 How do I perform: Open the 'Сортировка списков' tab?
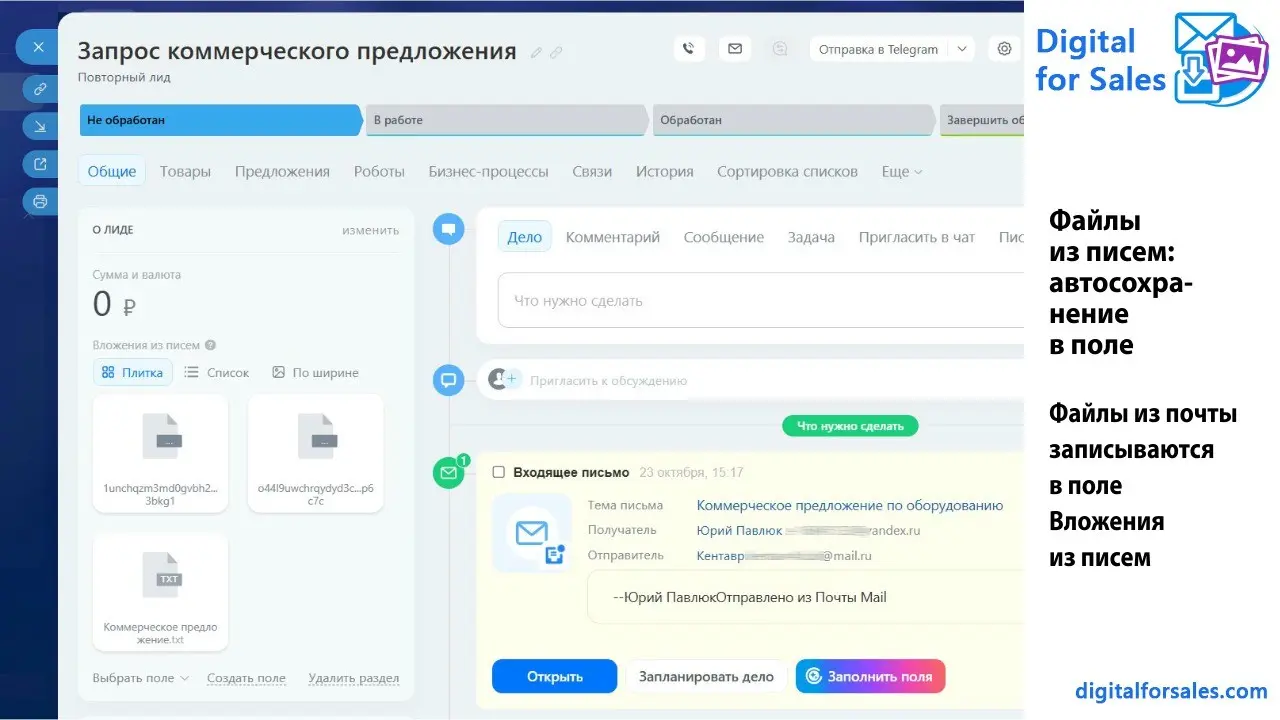787,171
